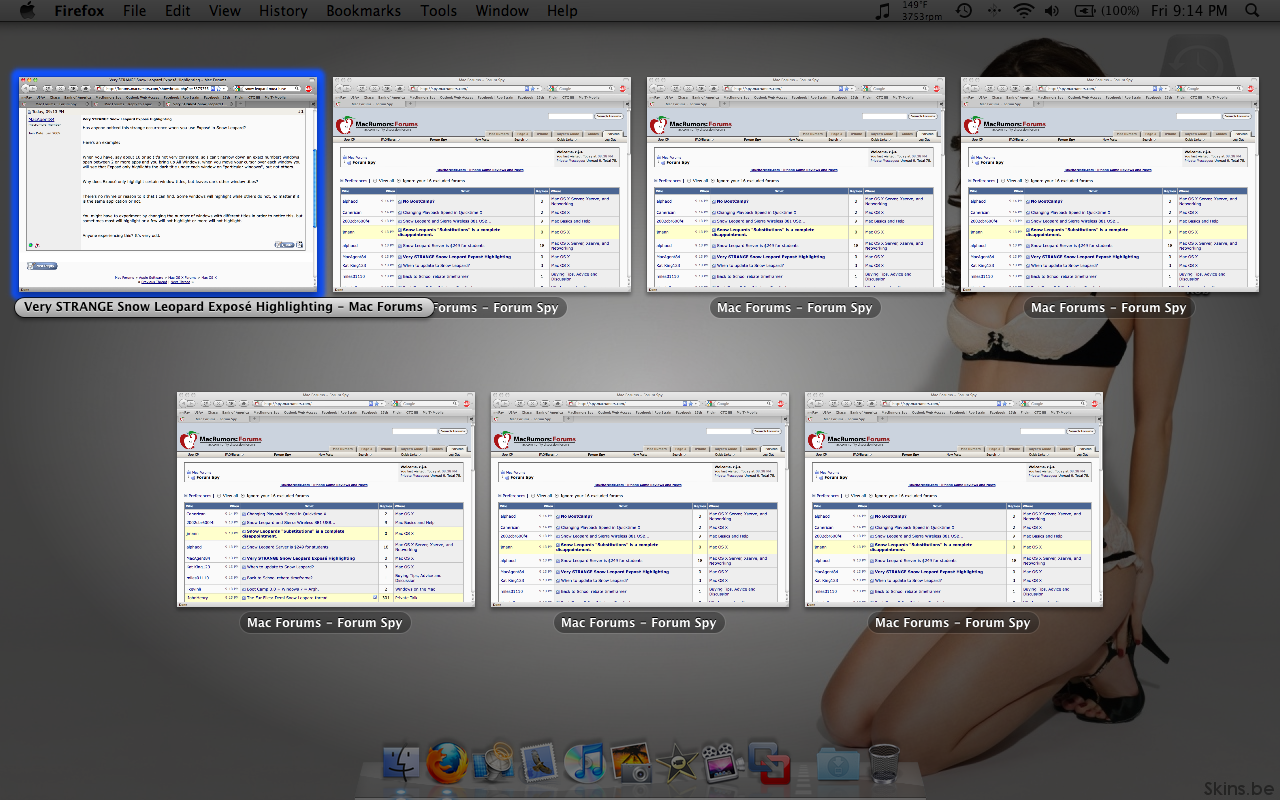
Task: Open the satellite dish app in Dock
Action: tap(493, 763)
